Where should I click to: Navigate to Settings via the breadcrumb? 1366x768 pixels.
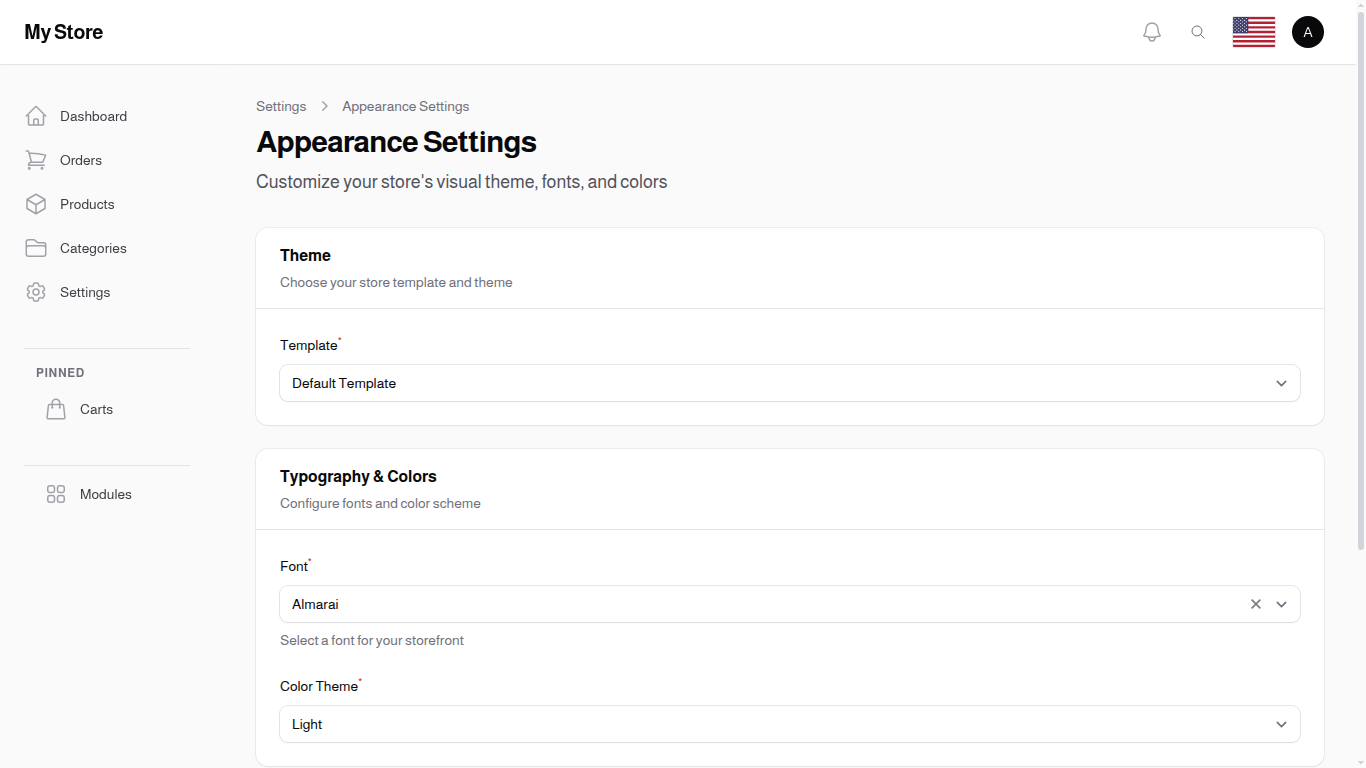[x=281, y=106]
